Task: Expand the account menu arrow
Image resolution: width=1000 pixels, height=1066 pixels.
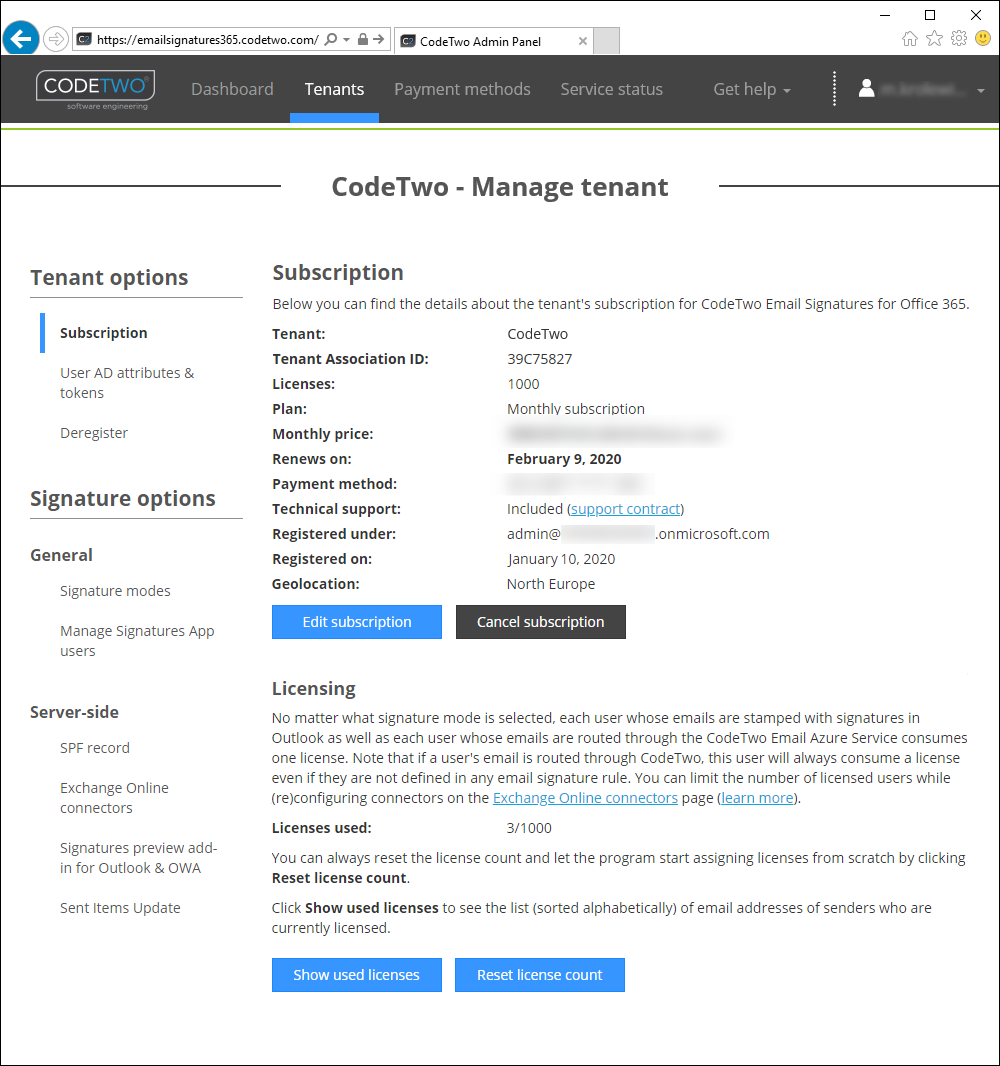Action: tap(981, 88)
